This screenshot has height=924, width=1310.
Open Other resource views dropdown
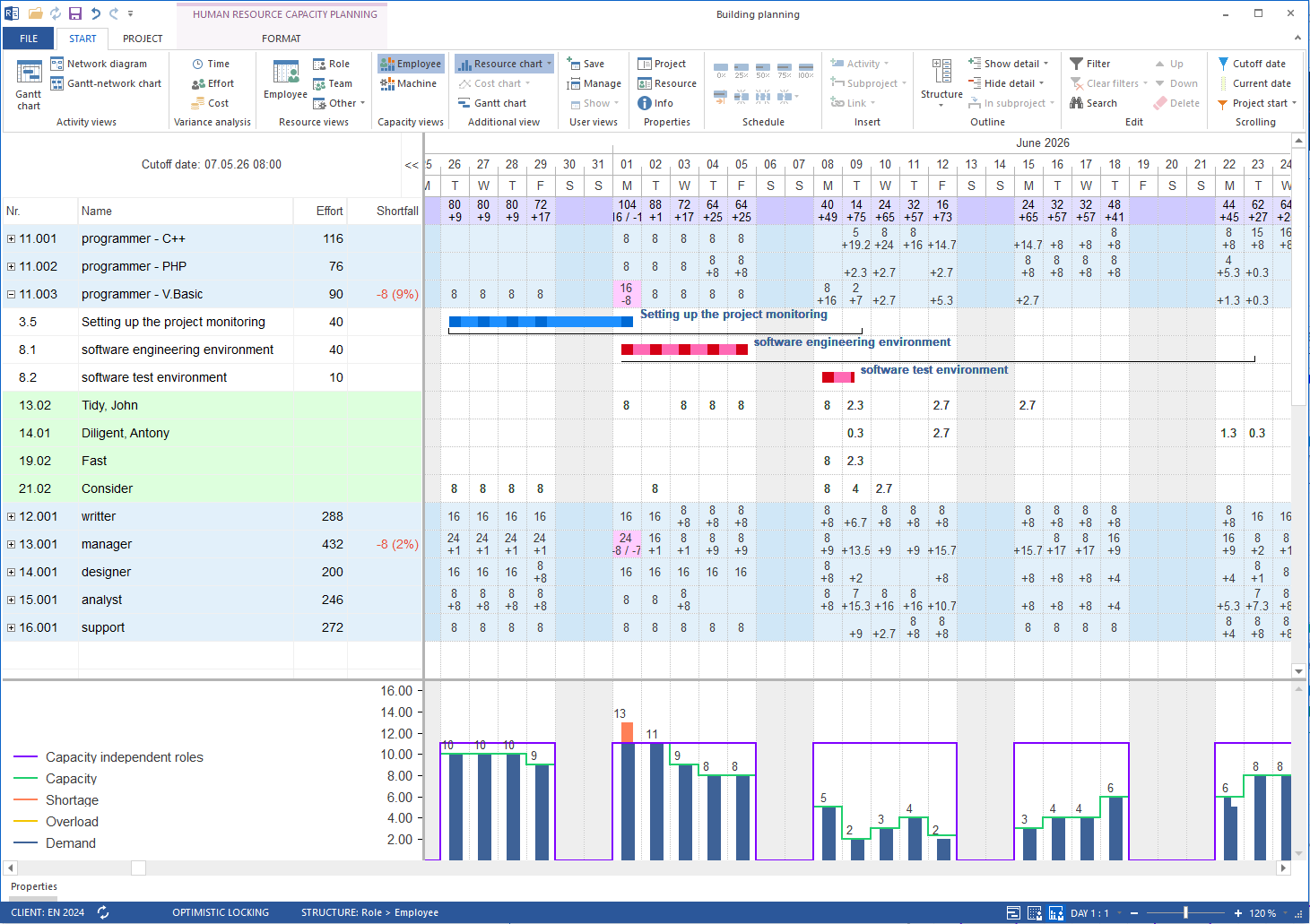pyautogui.click(x=339, y=103)
